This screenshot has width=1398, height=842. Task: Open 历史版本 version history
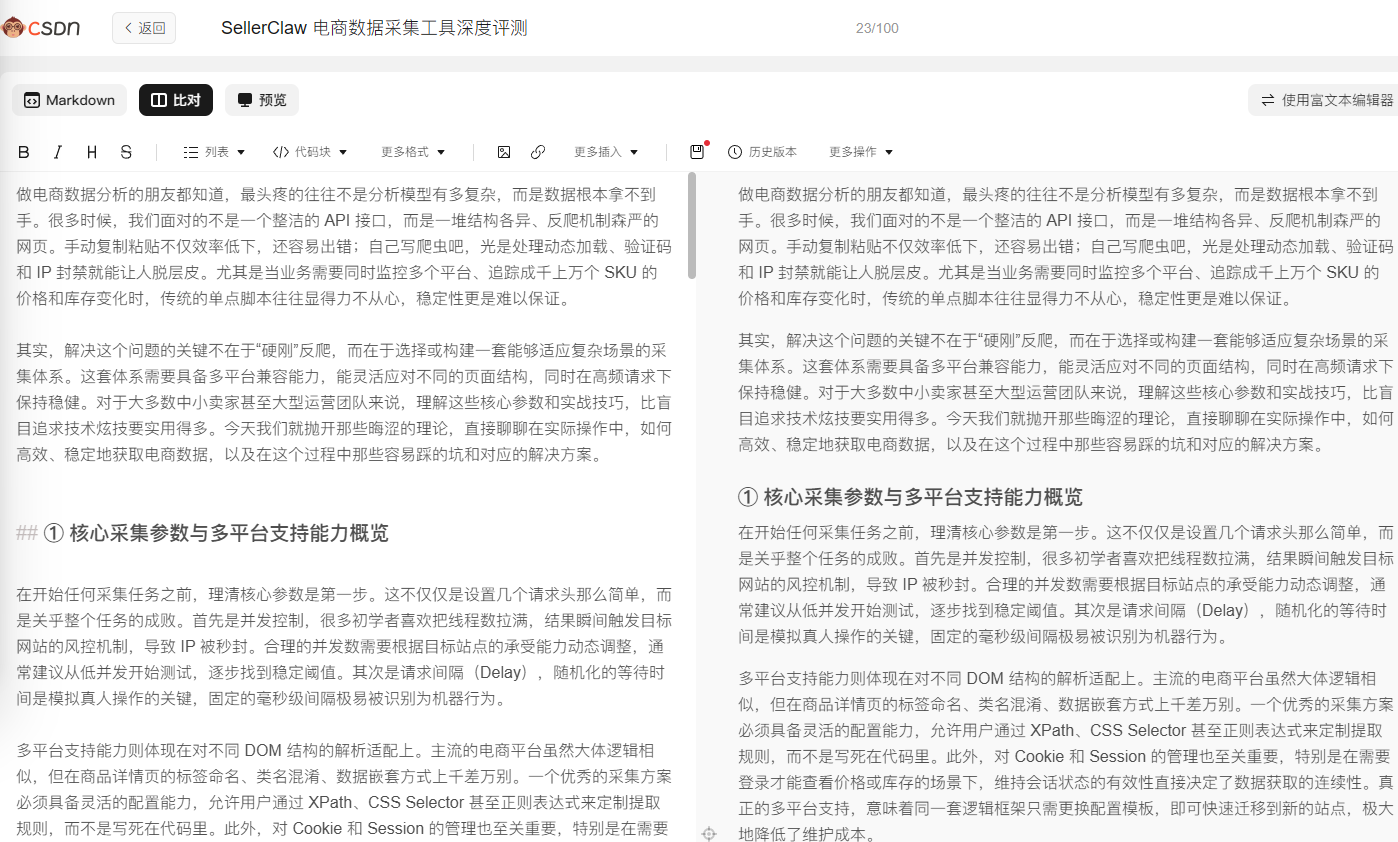tap(762, 152)
